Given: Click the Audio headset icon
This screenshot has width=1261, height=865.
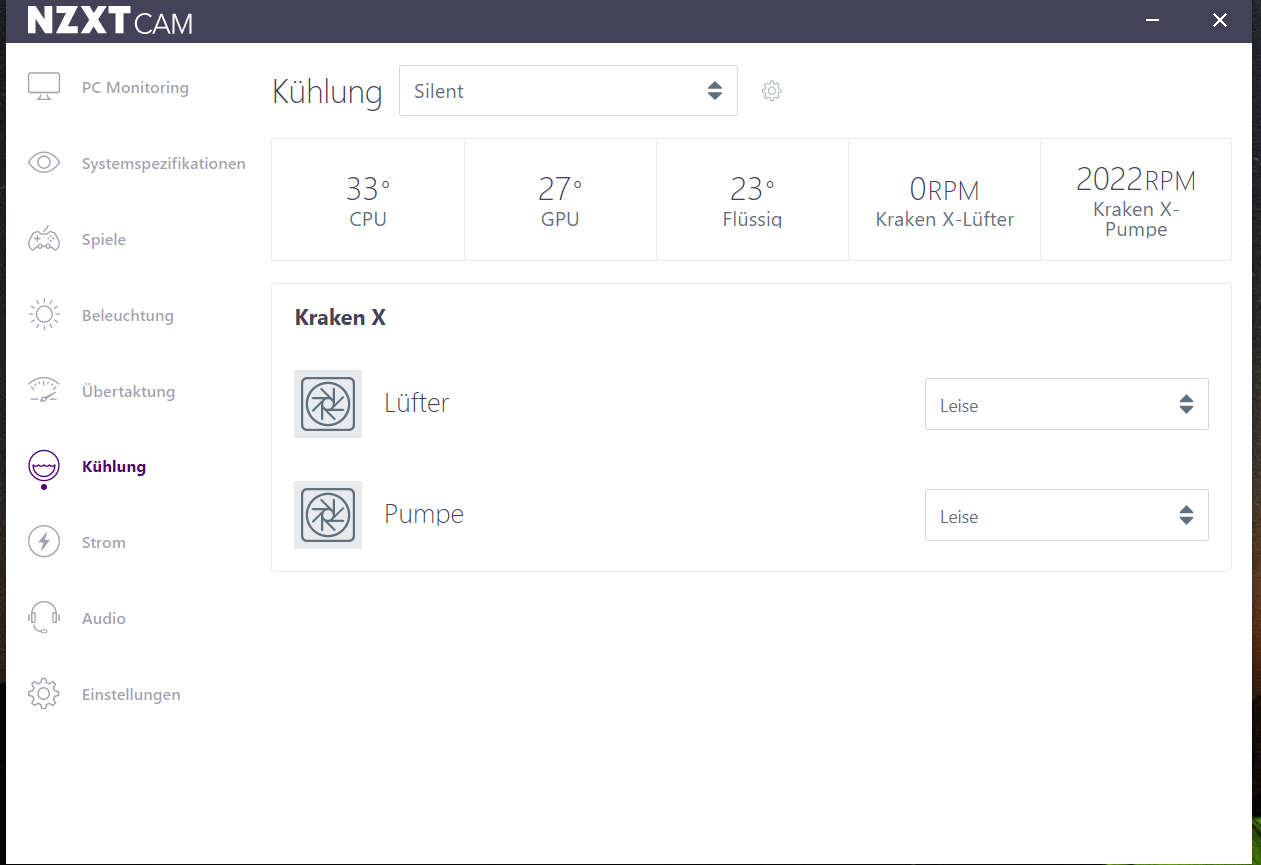Looking at the screenshot, I should point(44,618).
